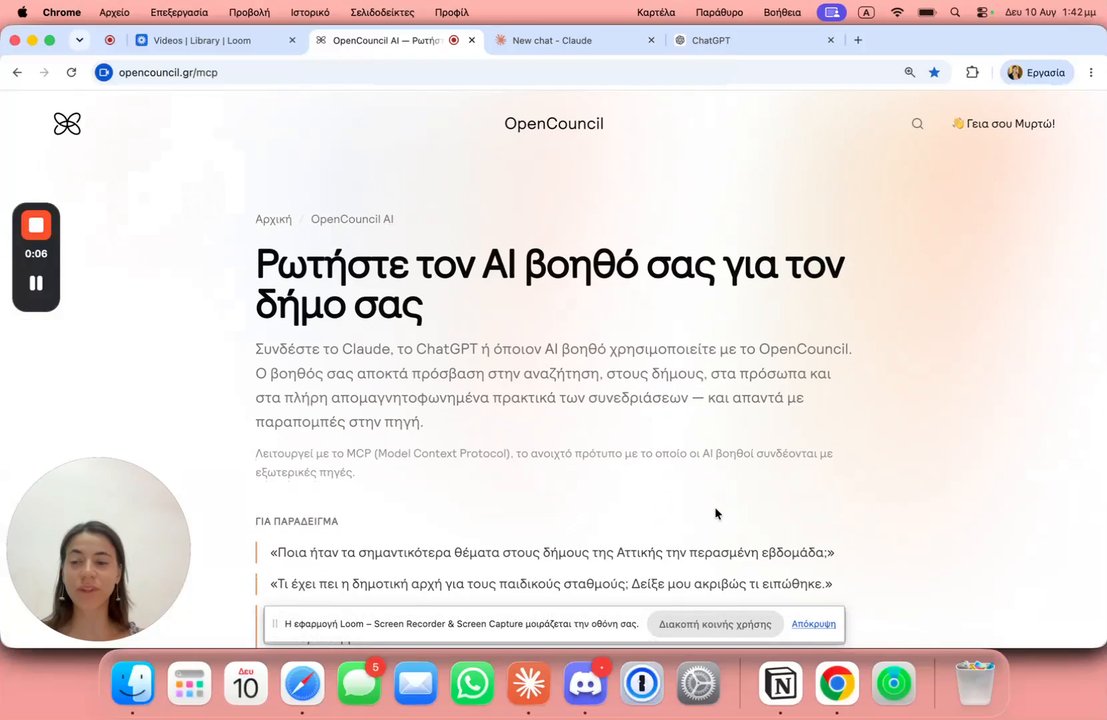
Task: Open the Σελιδοδείκτες menu
Action: (x=382, y=12)
